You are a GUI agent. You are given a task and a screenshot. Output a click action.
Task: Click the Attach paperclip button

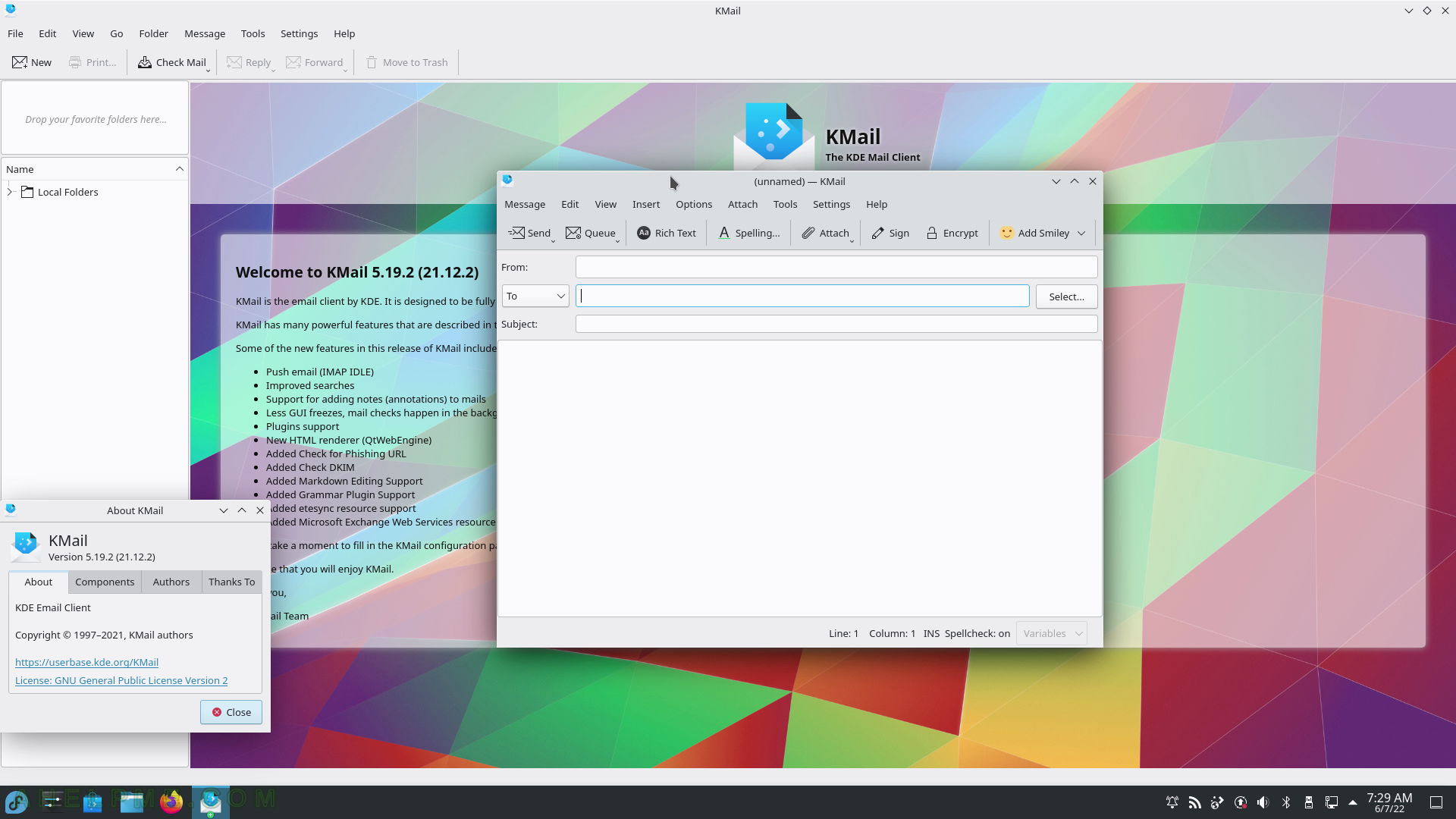826,233
